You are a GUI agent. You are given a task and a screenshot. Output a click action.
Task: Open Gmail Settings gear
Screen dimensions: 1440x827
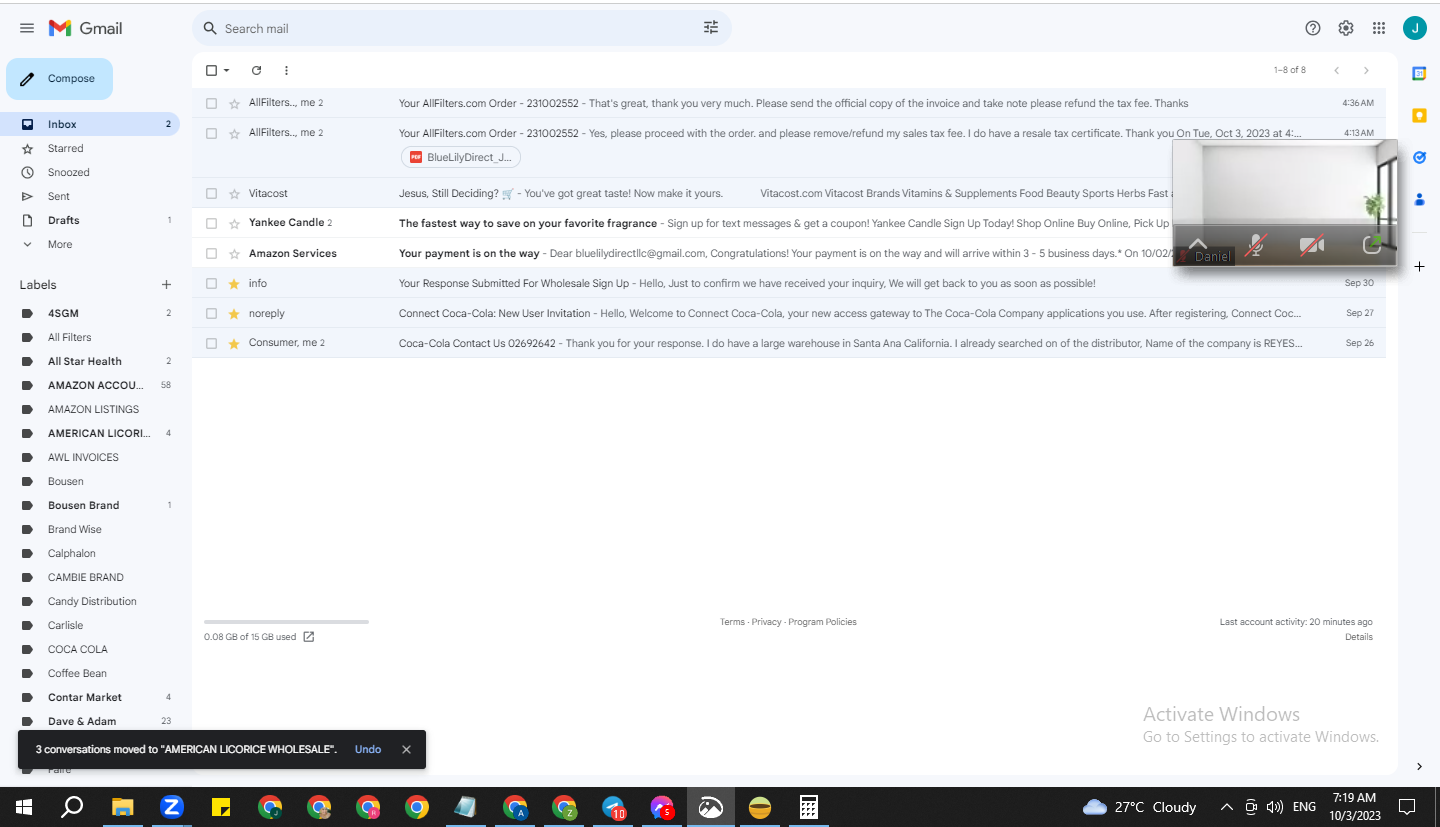coord(1346,28)
